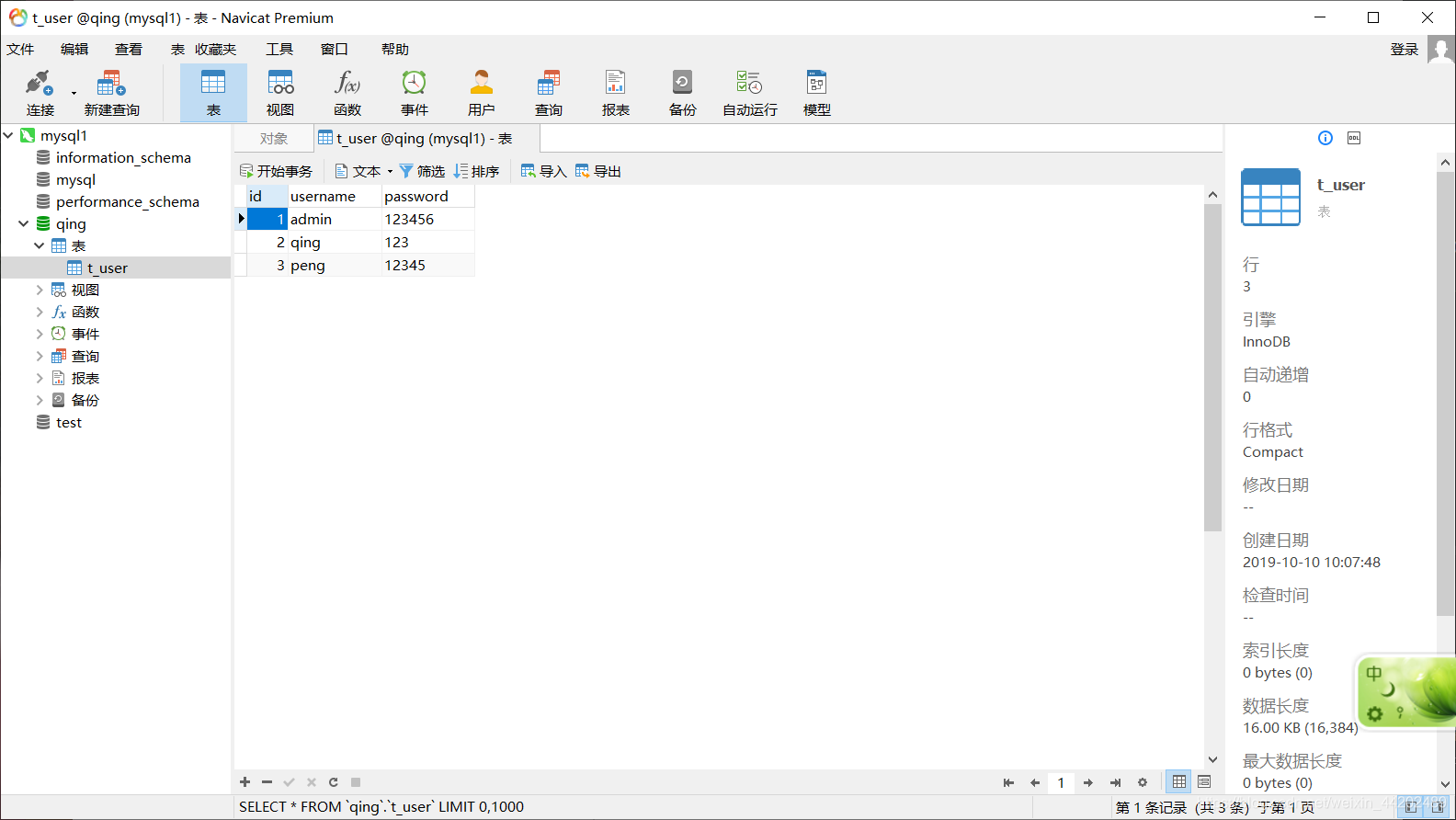Expand the backups node under qing

pos(39,400)
